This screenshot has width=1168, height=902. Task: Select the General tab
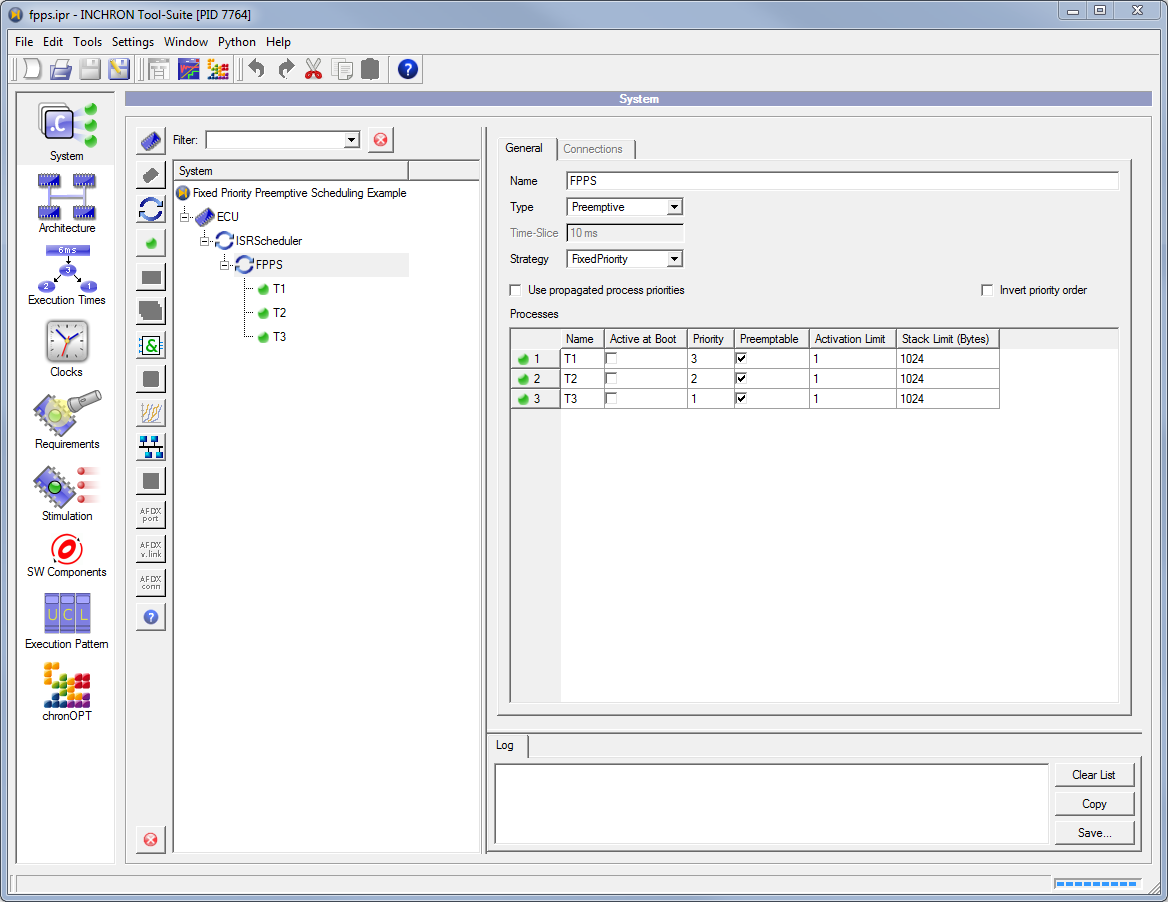click(524, 148)
